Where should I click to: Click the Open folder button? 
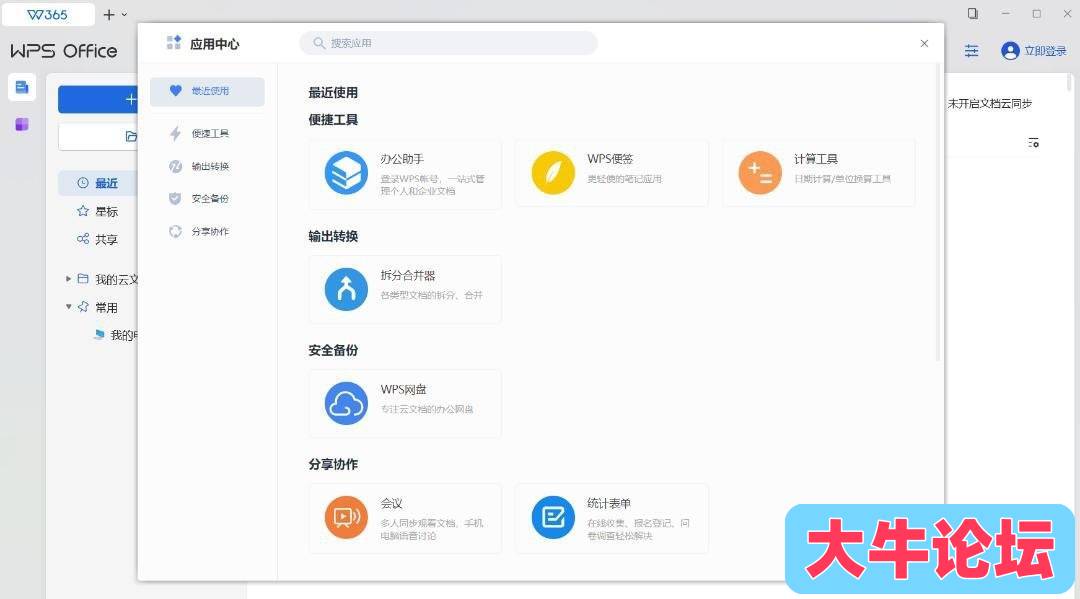coord(98,136)
